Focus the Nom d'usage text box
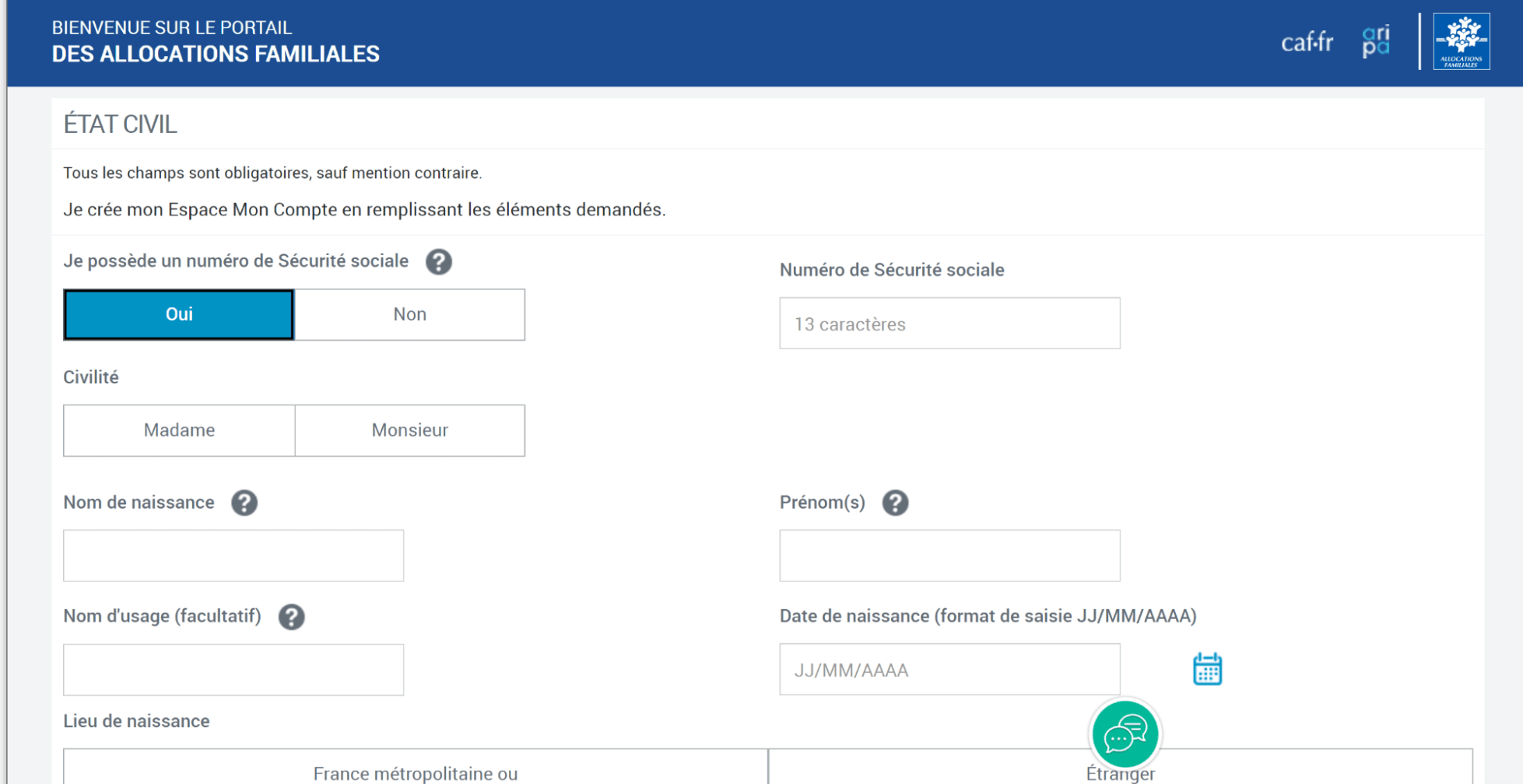This screenshot has height=784, width=1523. coord(233,670)
